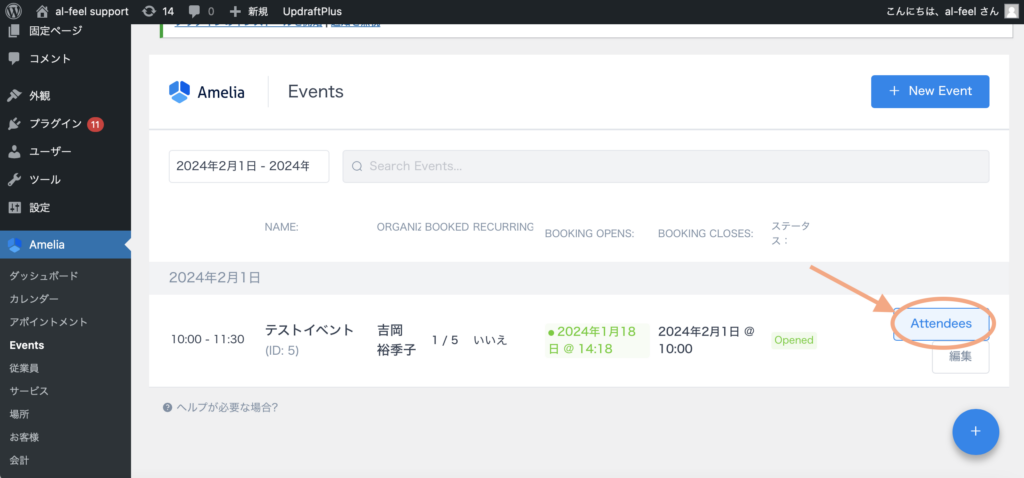The height and width of the screenshot is (478, 1024).
Task: Open the 新規 new content menu
Action: [248, 11]
